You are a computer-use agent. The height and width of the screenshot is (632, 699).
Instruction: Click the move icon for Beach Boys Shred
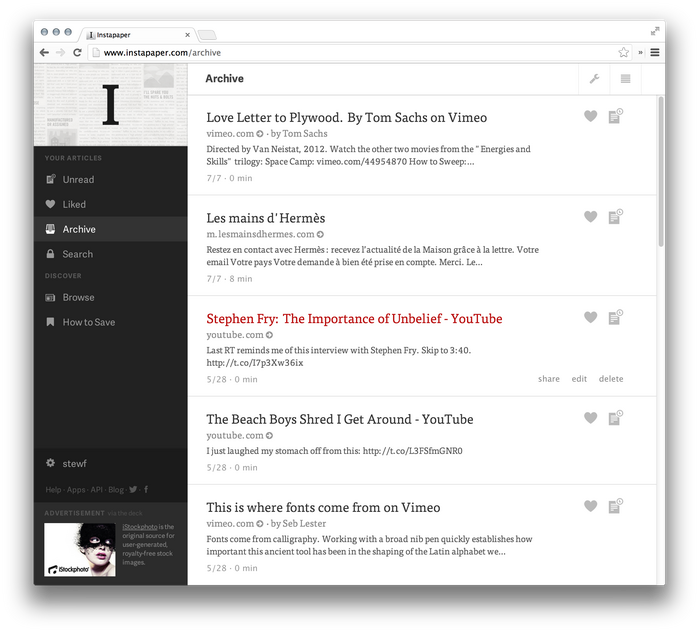pos(616,418)
